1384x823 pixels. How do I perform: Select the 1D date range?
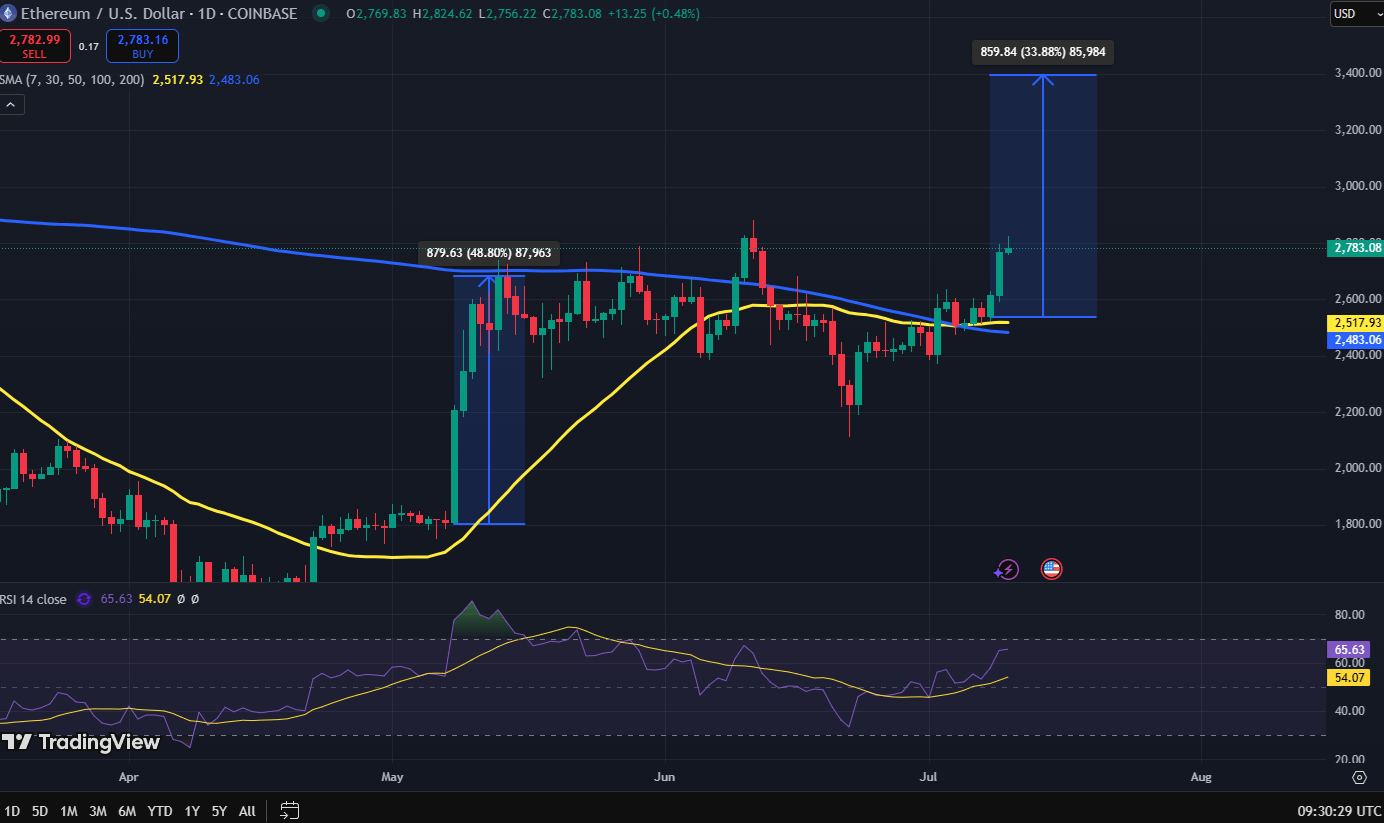tap(12, 811)
